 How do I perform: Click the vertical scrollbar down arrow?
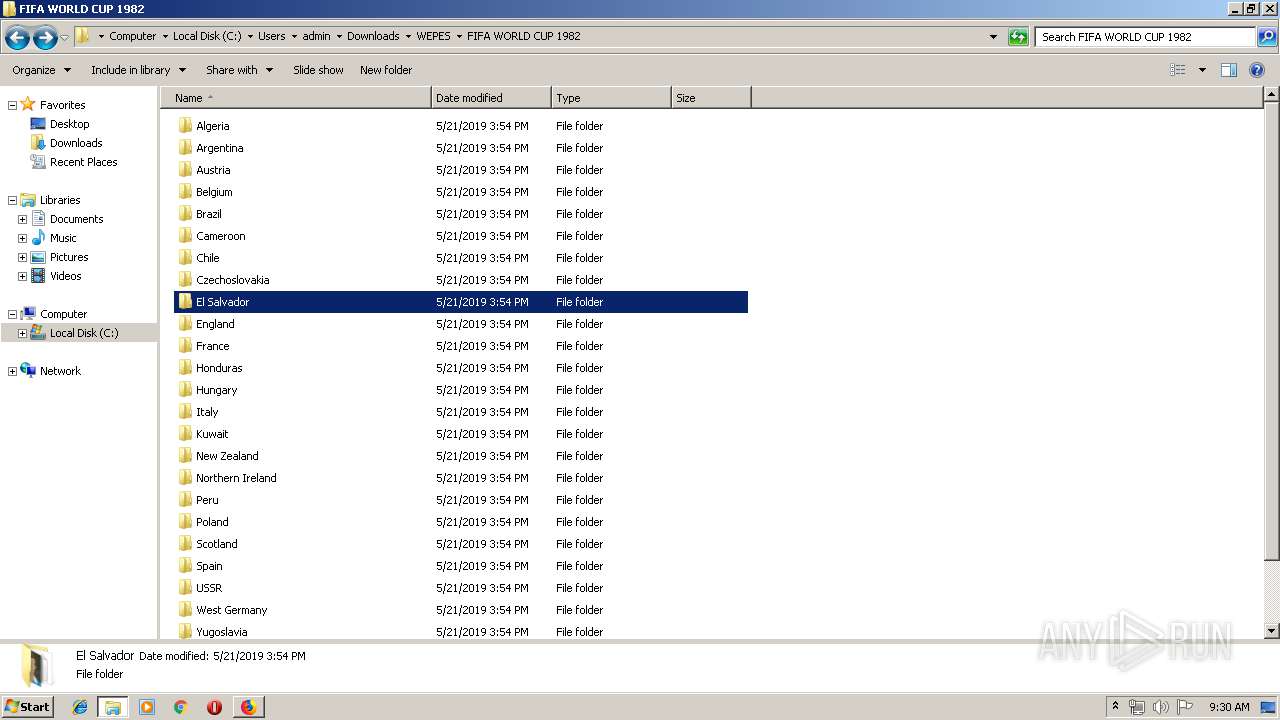(1272, 631)
